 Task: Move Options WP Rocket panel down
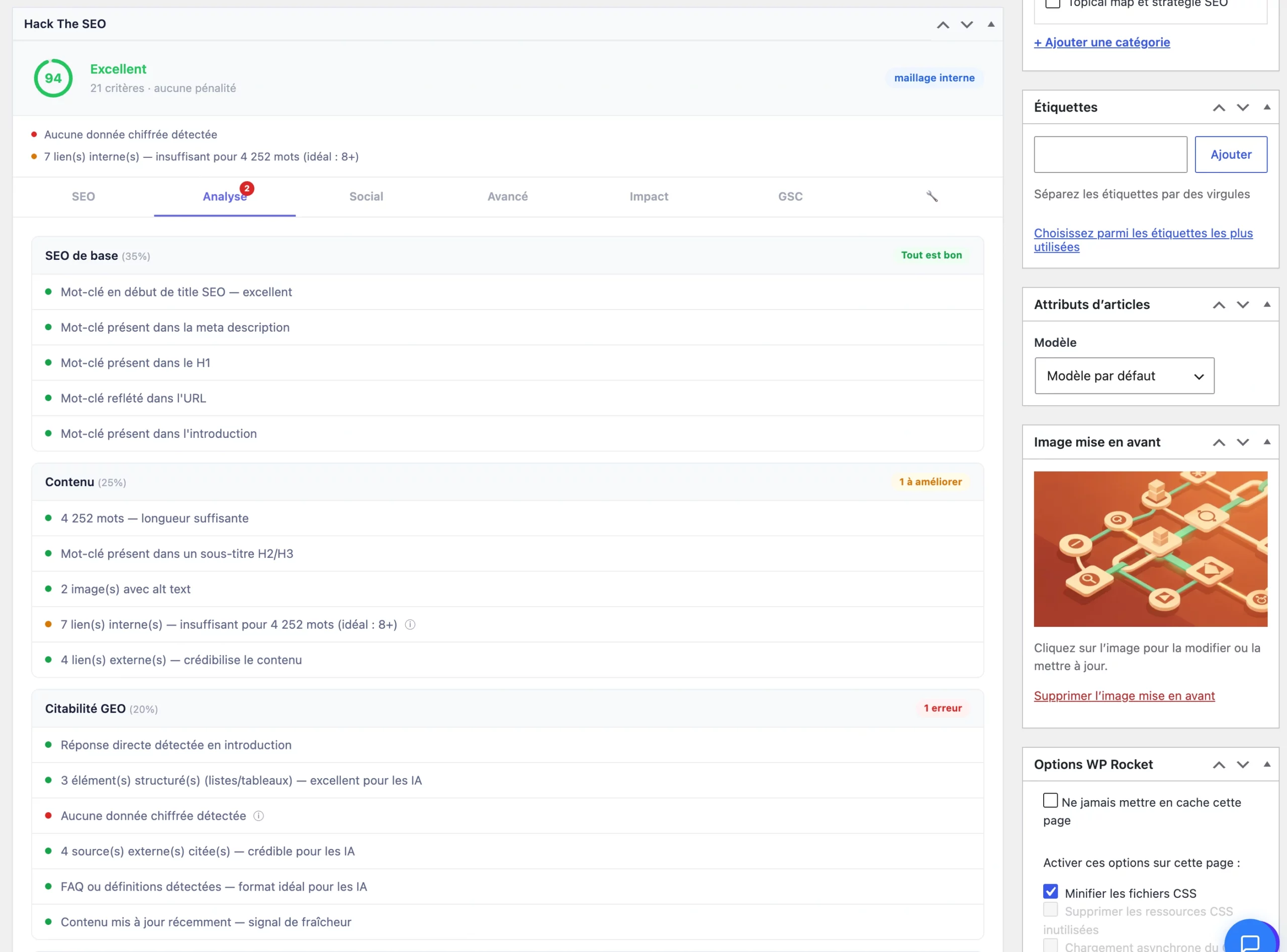[1243, 766]
